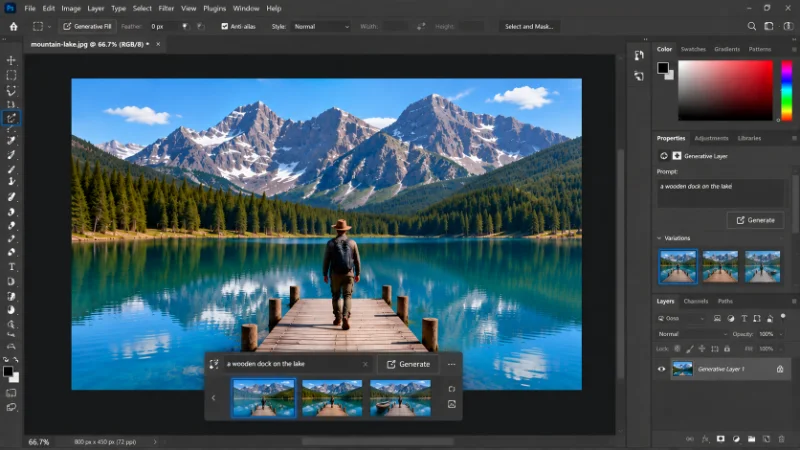The image size is (800, 450).
Task: Toggle lock transparent pixels
Action: [677, 349]
